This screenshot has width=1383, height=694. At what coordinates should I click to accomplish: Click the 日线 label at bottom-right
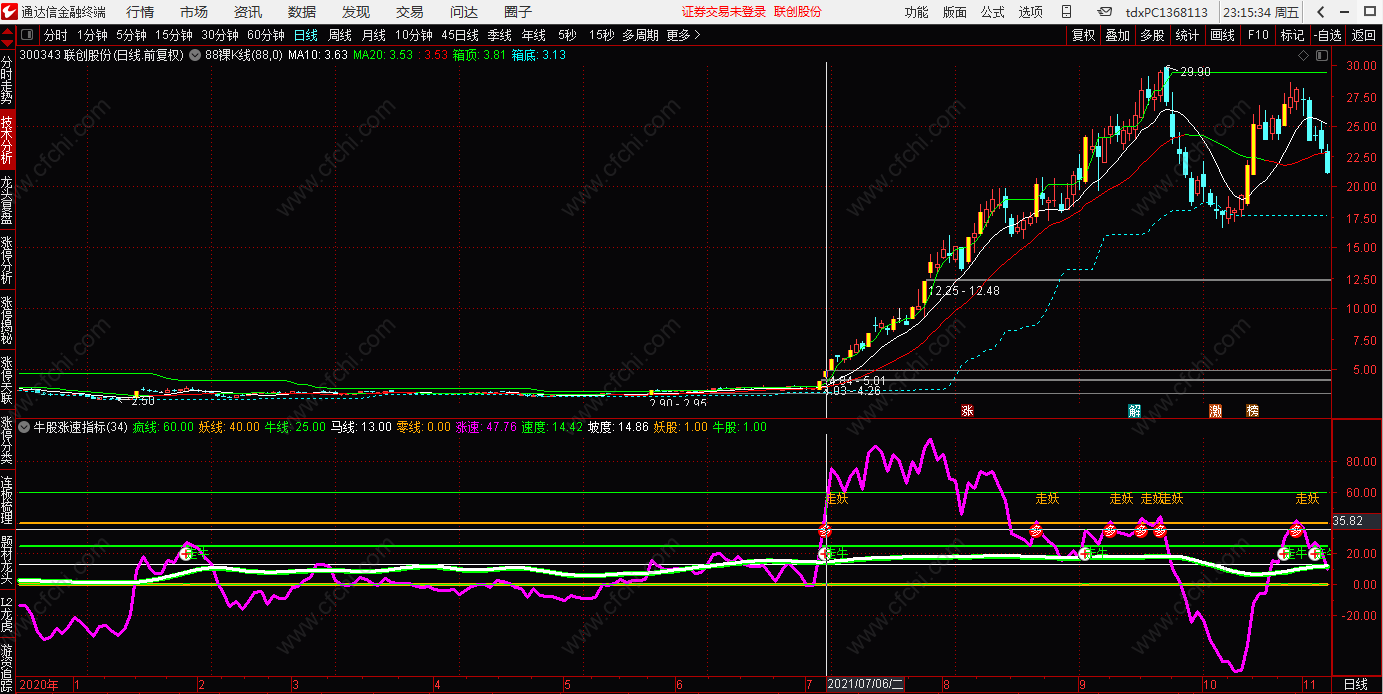point(1356,684)
